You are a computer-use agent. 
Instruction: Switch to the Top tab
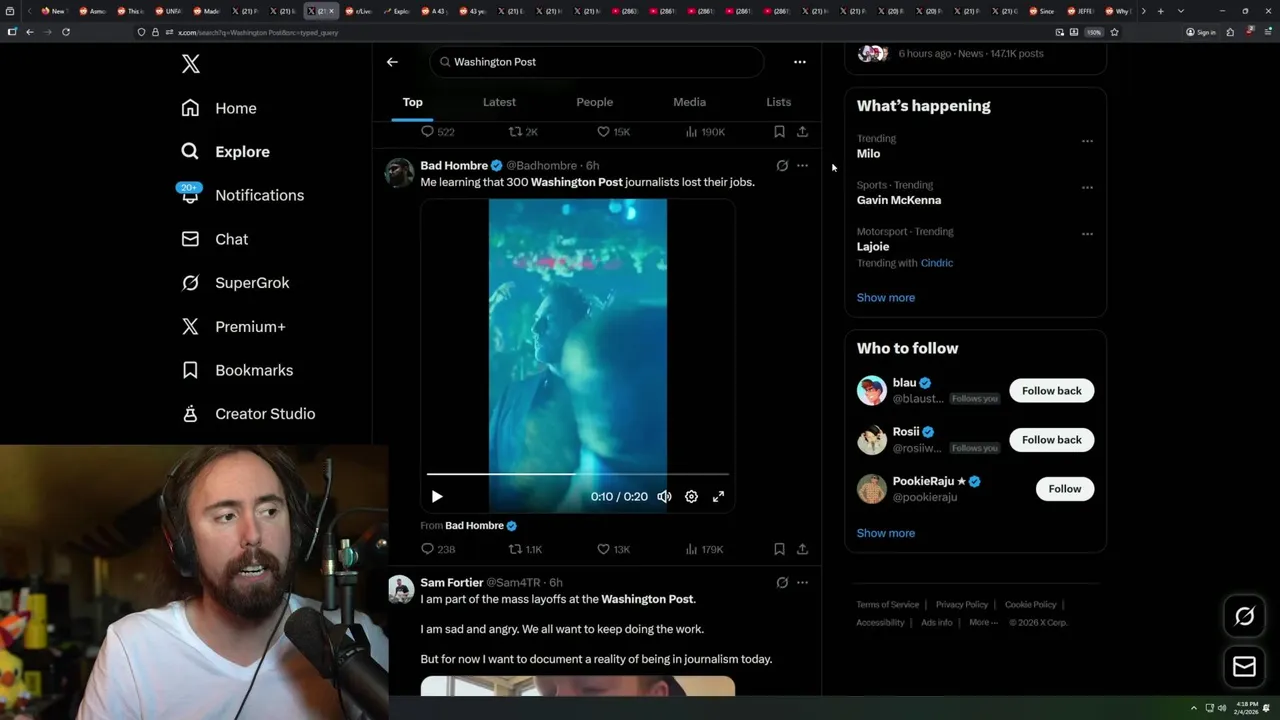[x=413, y=102]
